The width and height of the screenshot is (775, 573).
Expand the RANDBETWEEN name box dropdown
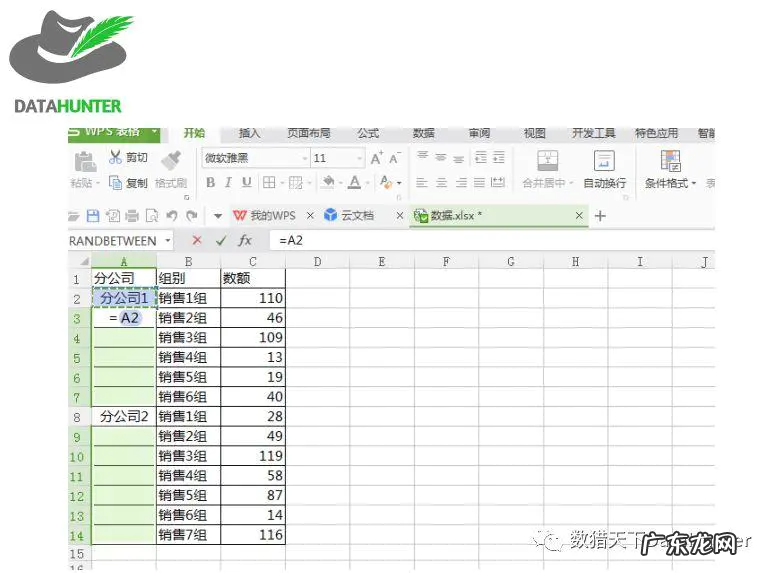tap(168, 241)
